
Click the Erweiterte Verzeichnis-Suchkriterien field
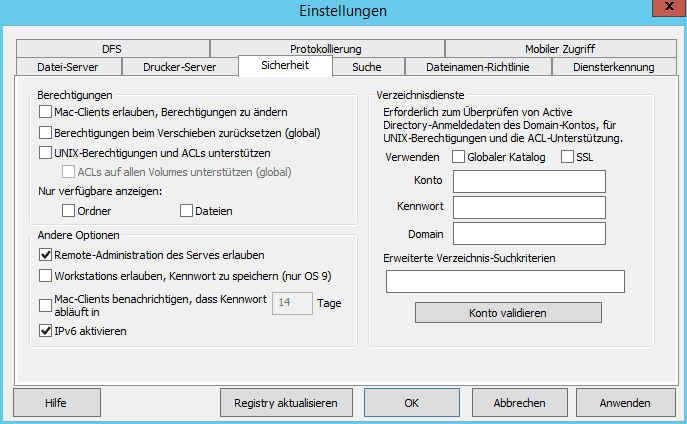(505, 281)
